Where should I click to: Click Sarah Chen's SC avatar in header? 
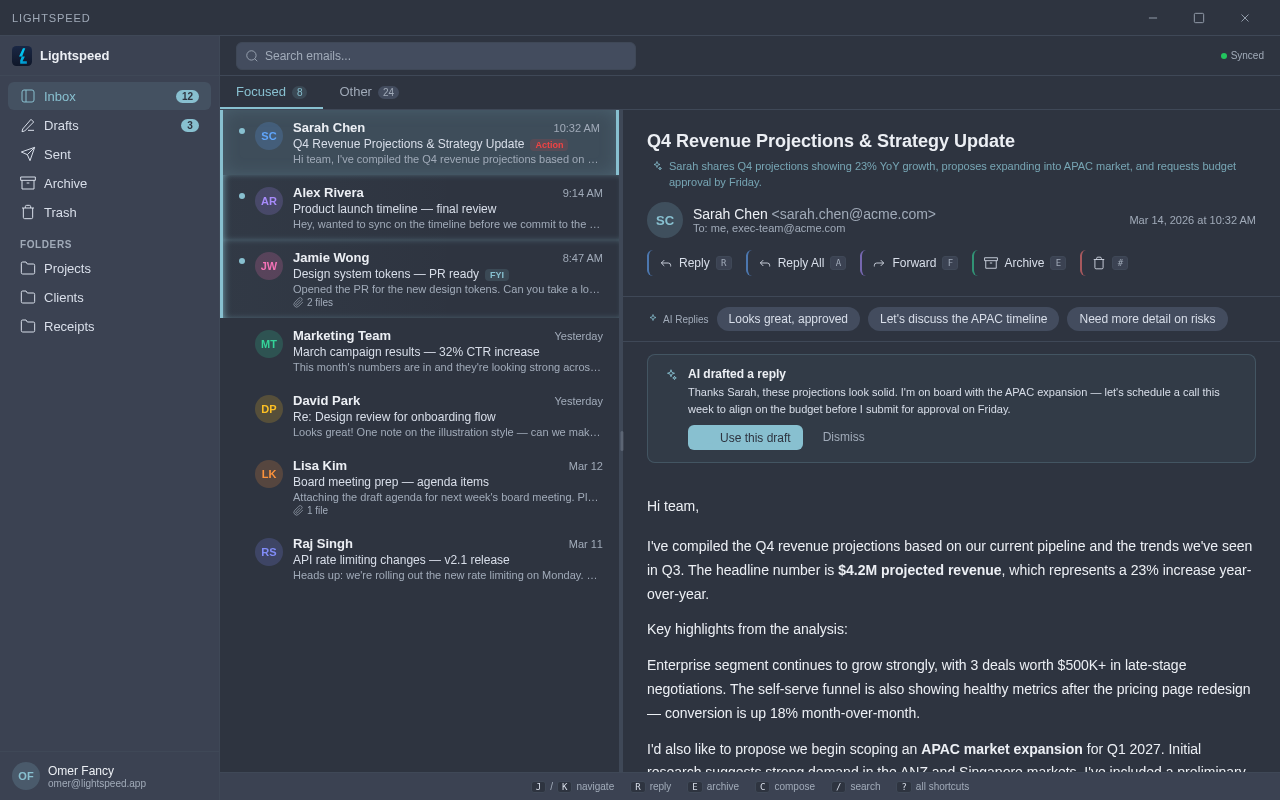point(665,220)
